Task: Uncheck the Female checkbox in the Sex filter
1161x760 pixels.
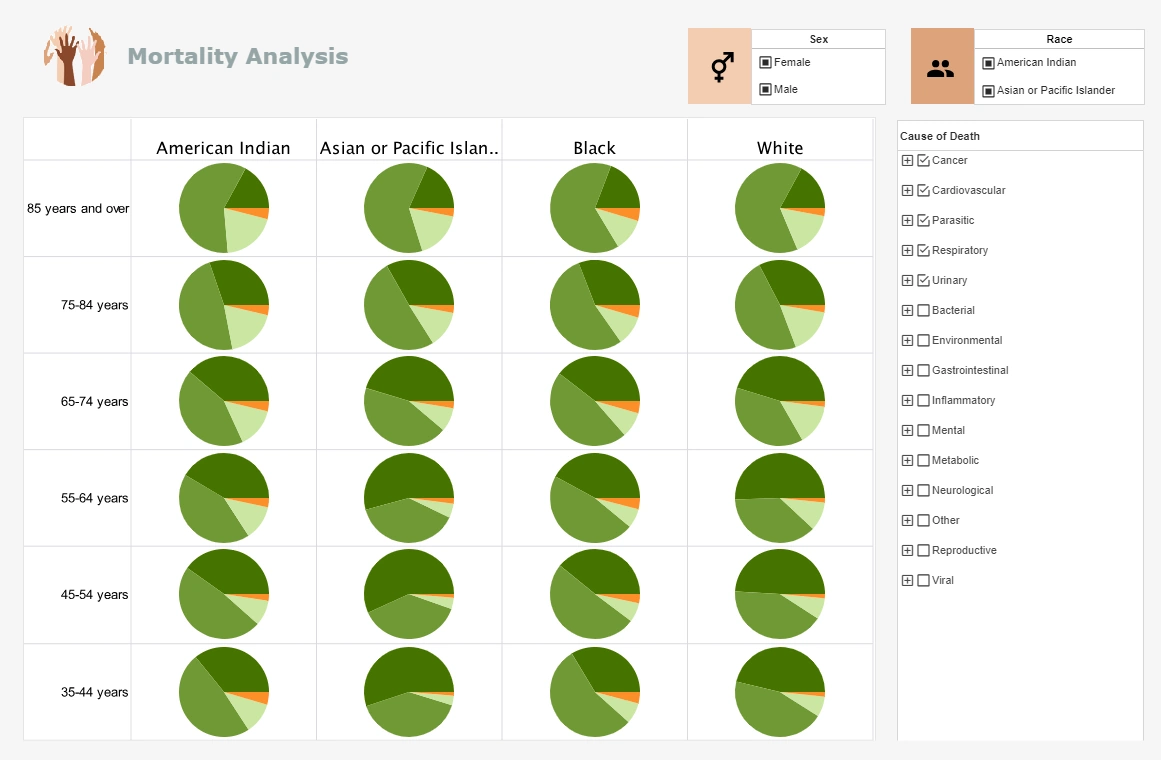Action: click(x=764, y=62)
